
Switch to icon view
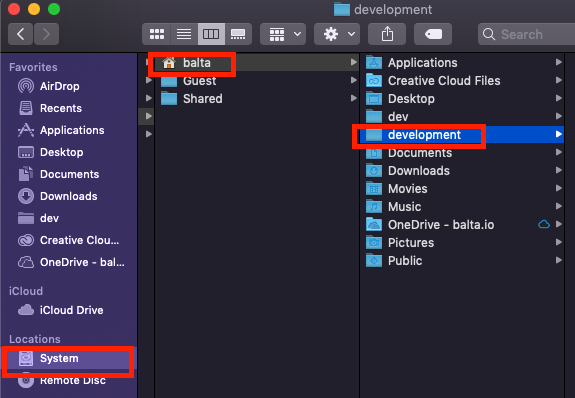(157, 34)
